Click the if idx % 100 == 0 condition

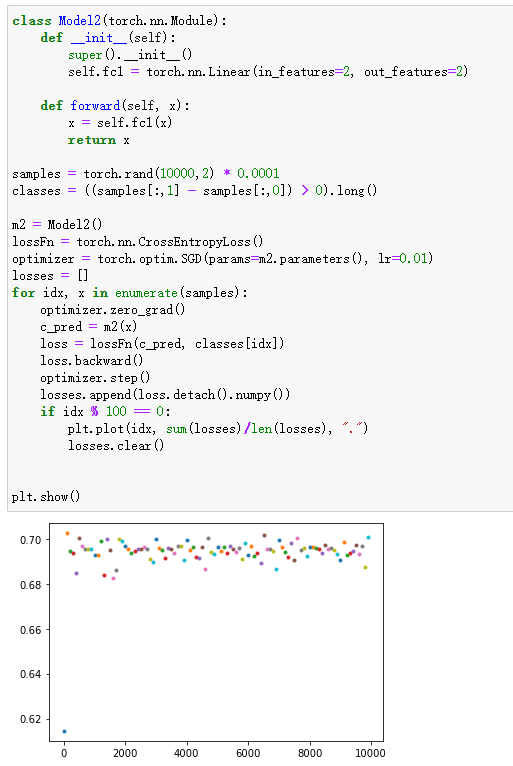click(x=105, y=411)
